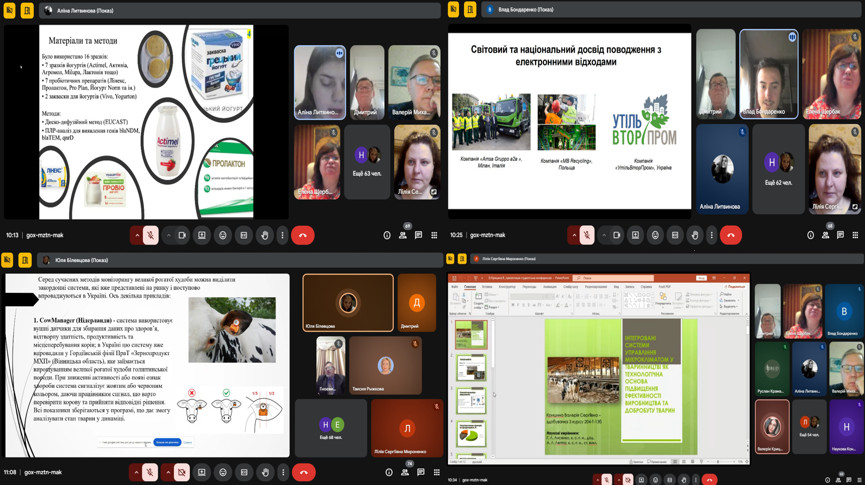Unmute microphone in the 10:13 meeting

[150, 236]
